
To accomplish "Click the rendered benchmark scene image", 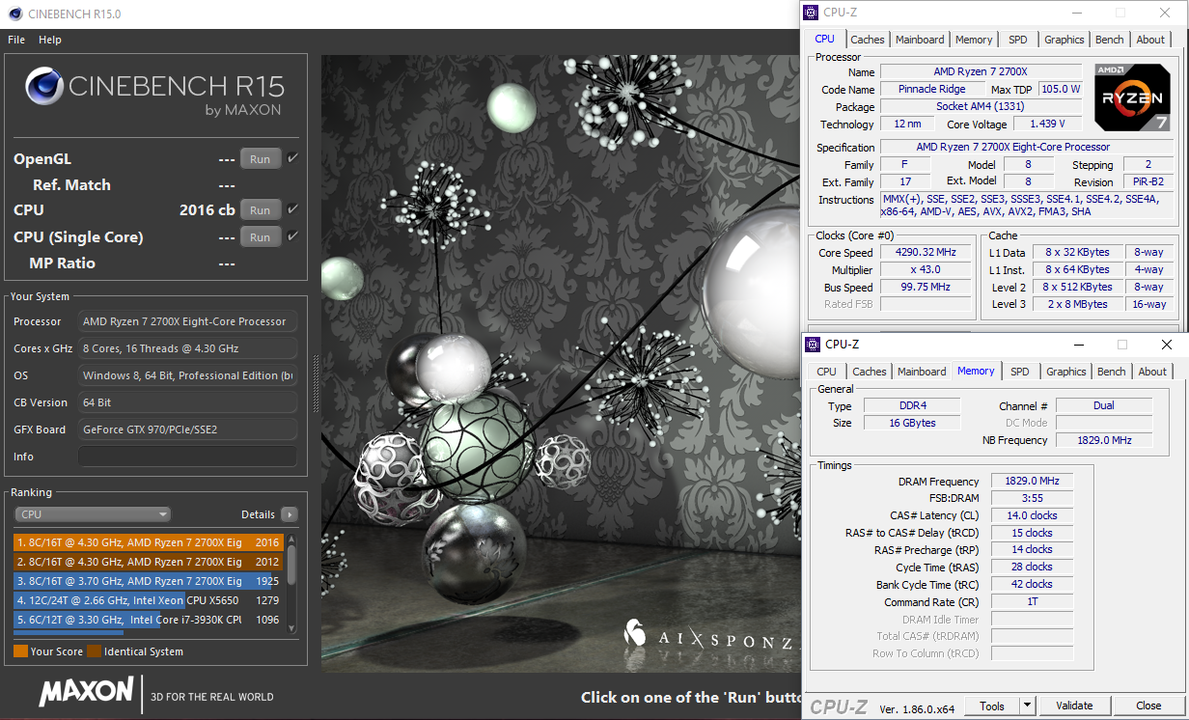I will pos(560,364).
